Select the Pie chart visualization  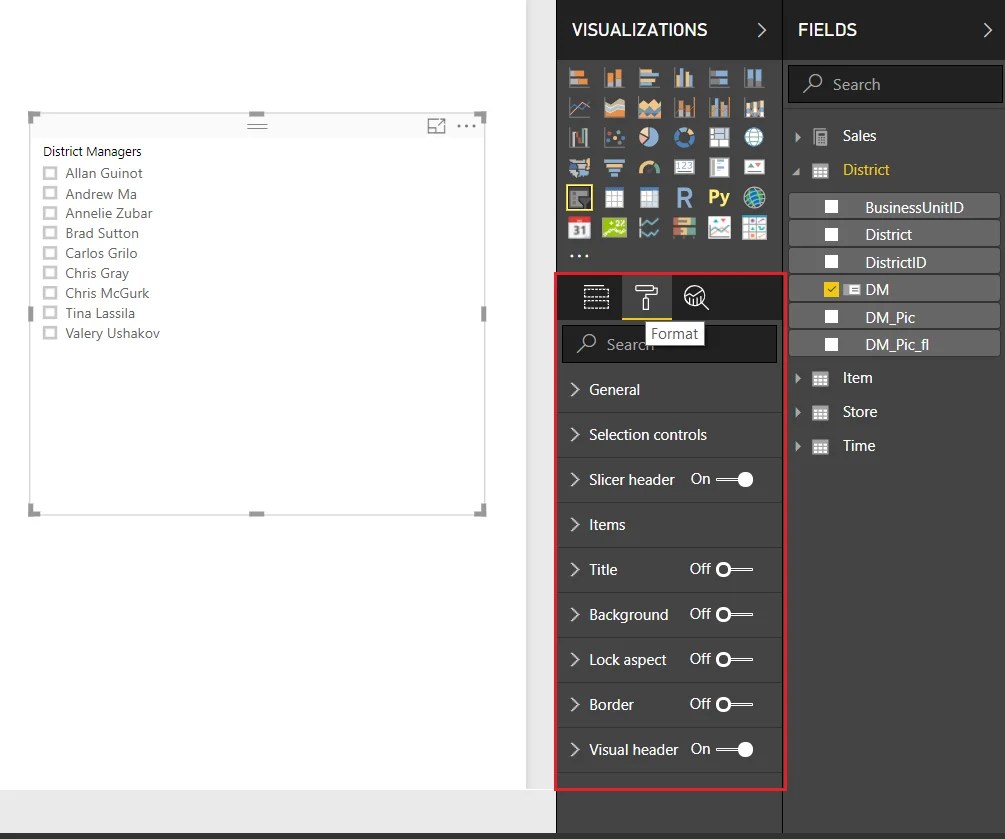(x=650, y=136)
